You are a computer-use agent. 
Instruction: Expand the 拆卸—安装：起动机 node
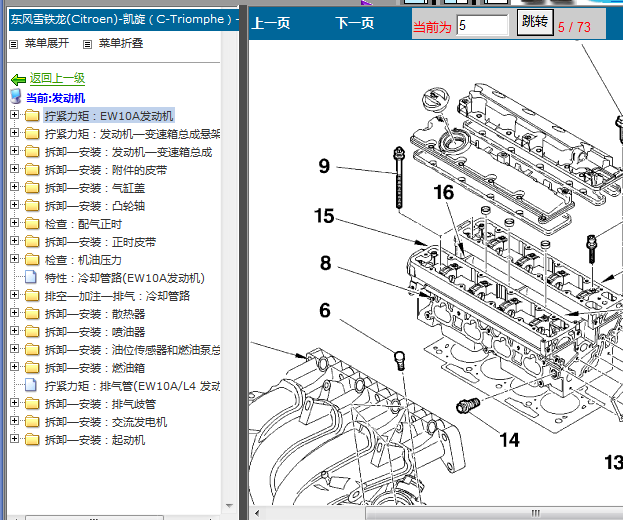pos(14,439)
